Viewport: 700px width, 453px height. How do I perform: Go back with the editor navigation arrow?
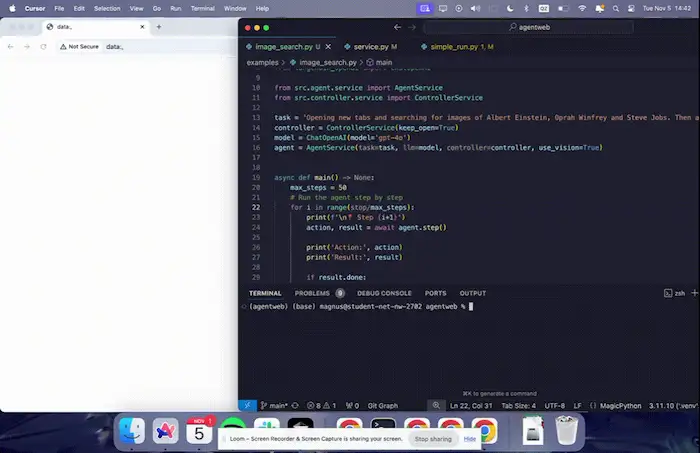pyautogui.click(x=398, y=27)
